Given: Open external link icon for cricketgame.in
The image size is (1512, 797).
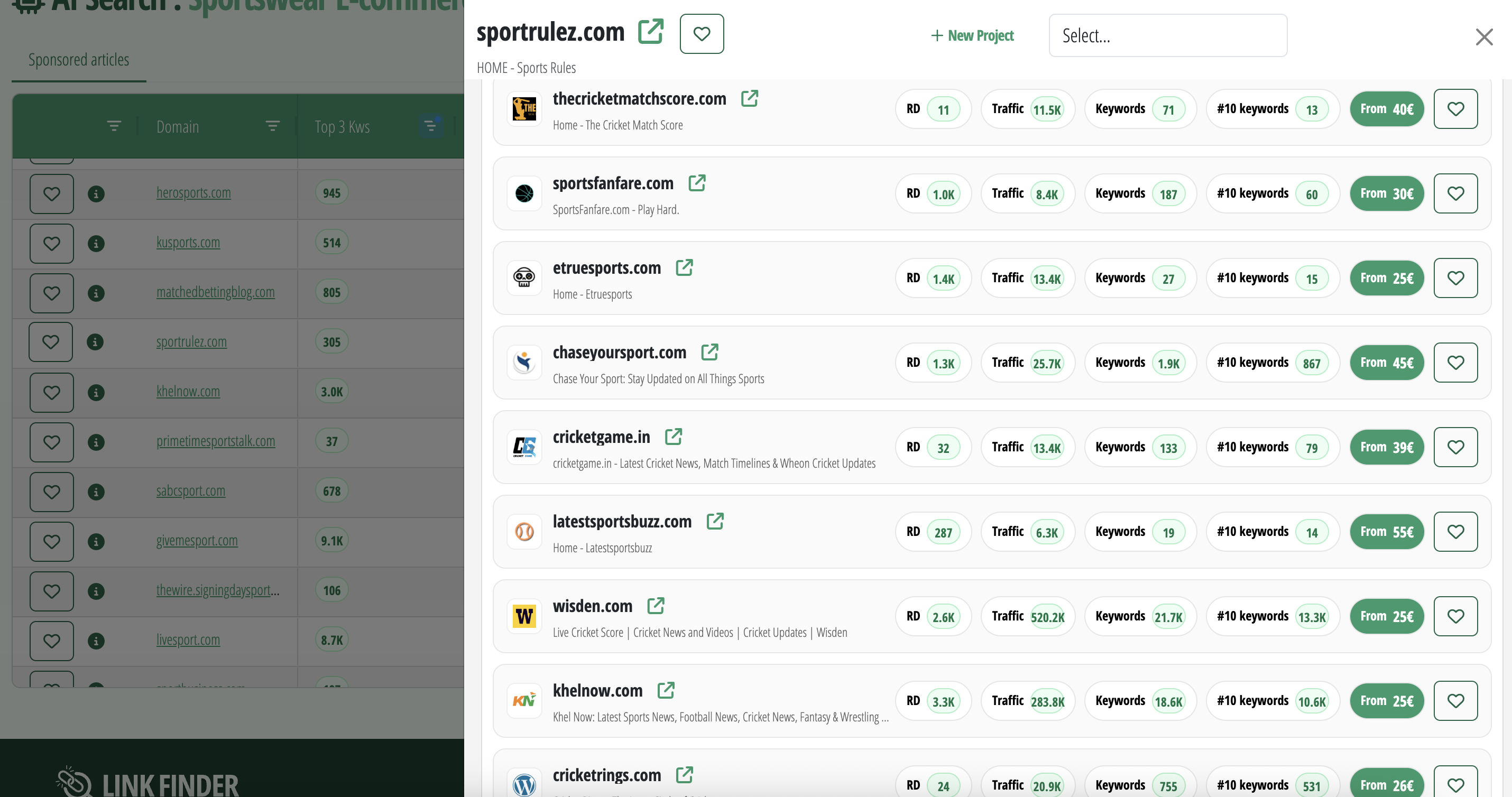Looking at the screenshot, I should pyautogui.click(x=673, y=437).
